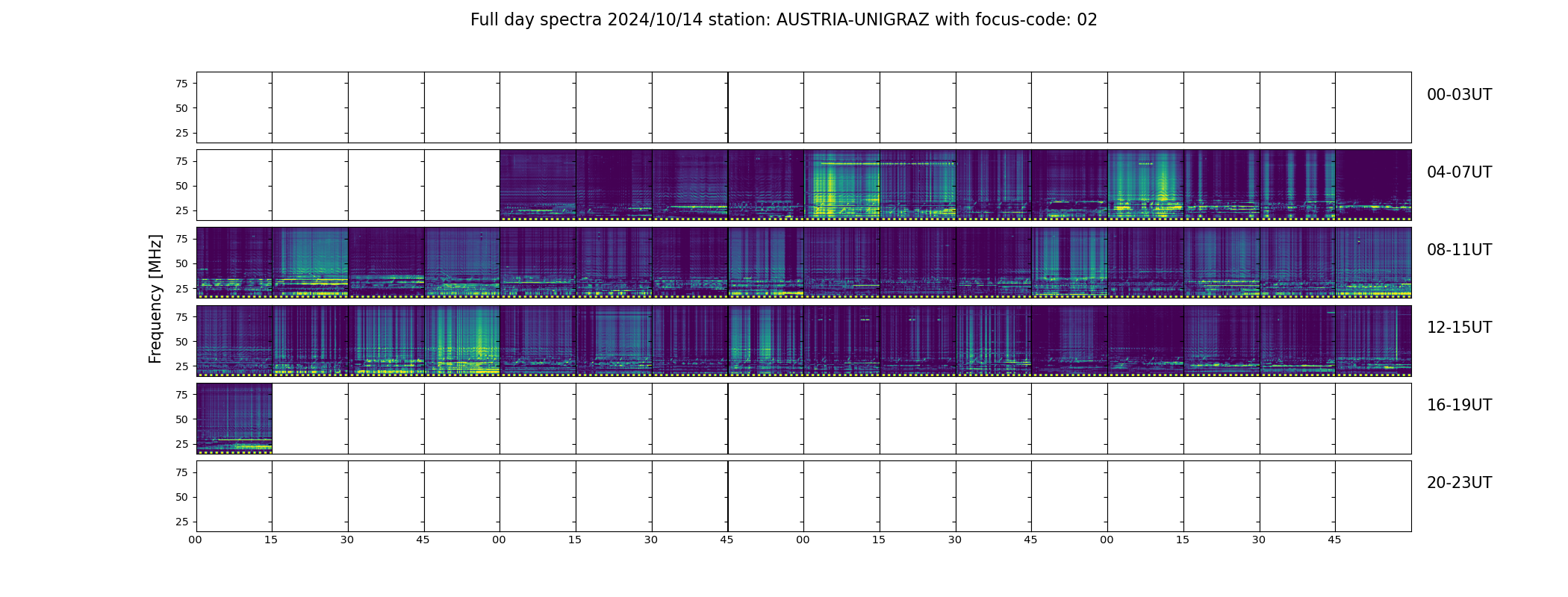Open the bright 12:45 spectrogram in 12-15UT row
Image resolution: width=1568 pixels, height=597 pixels.
point(462,340)
